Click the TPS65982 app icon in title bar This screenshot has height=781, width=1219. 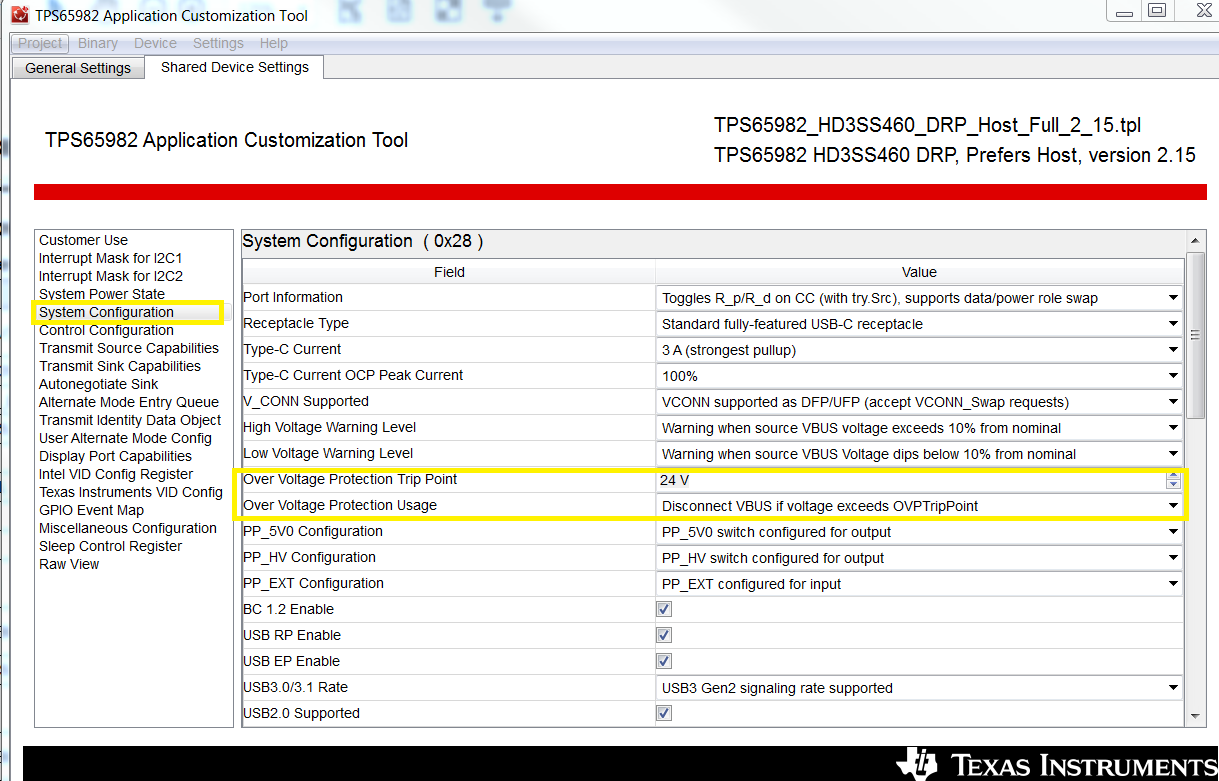point(20,15)
